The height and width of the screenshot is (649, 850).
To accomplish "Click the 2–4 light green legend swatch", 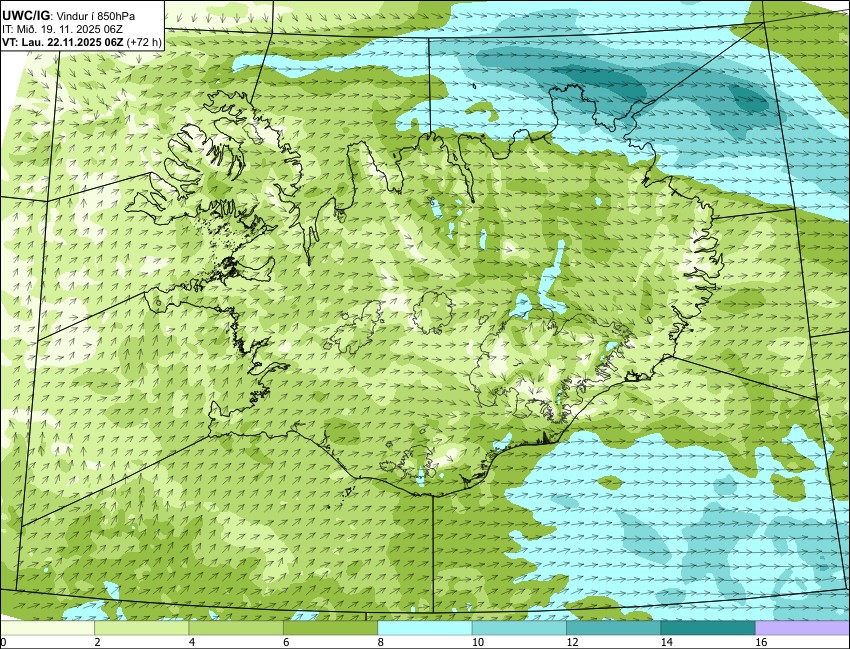I will pos(141,628).
